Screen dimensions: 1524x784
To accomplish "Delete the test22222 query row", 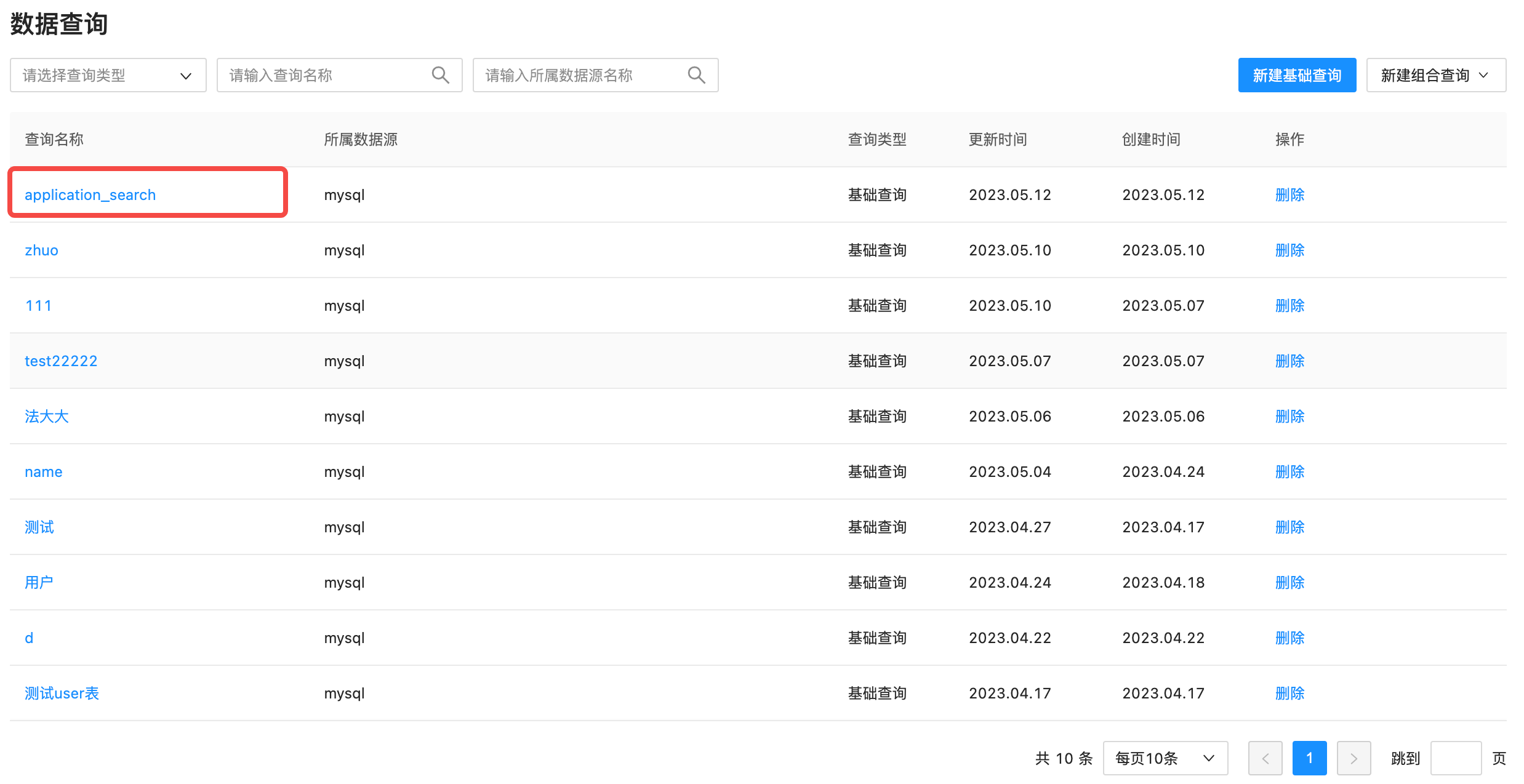I will [1289, 361].
